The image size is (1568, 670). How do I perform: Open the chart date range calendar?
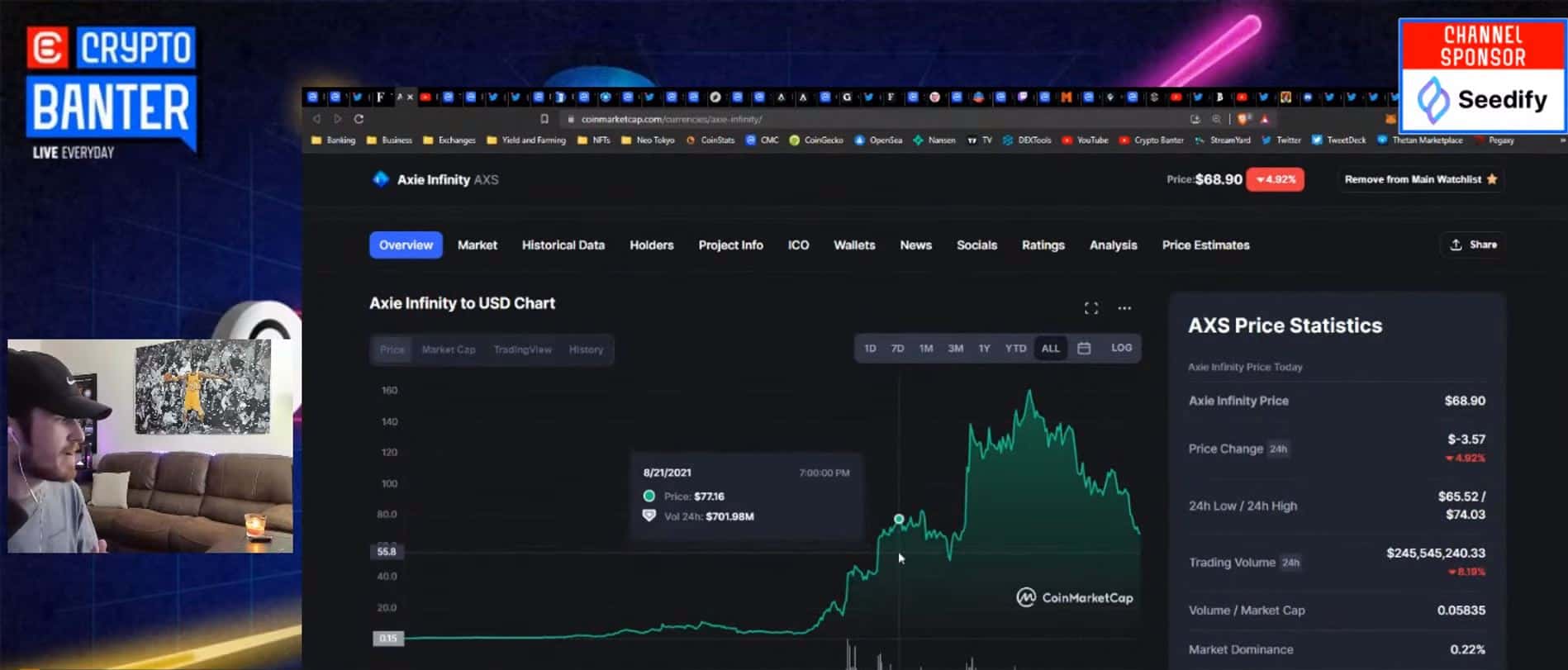point(1084,349)
